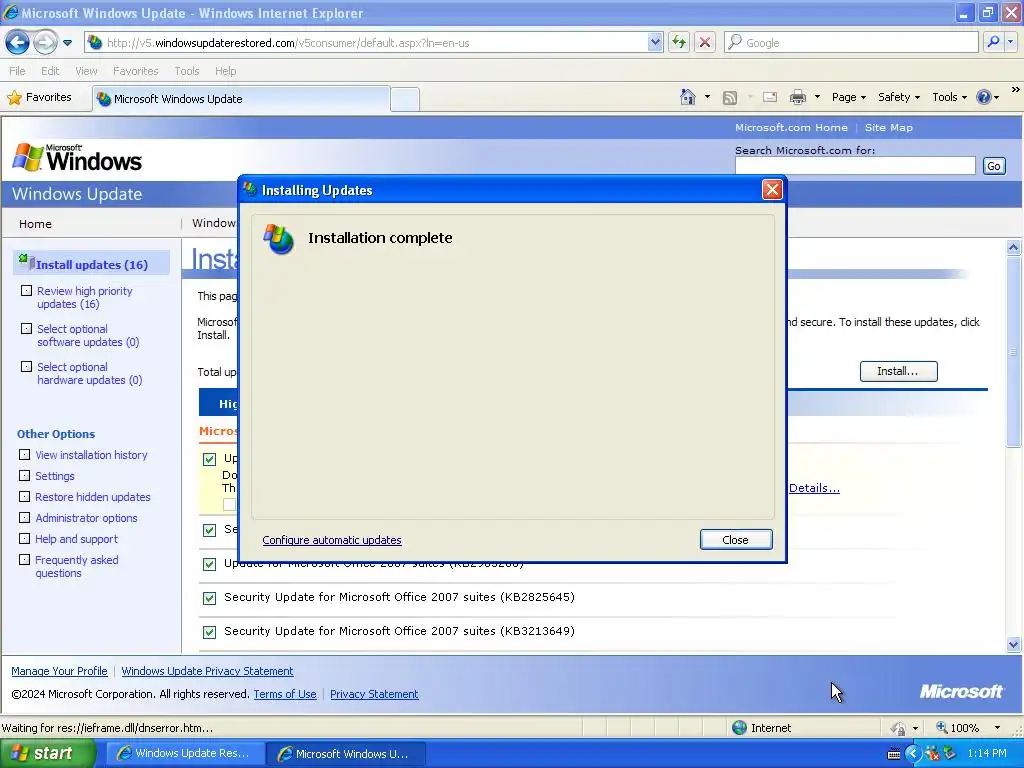
Task: Click the Go search button
Action: pos(993,166)
